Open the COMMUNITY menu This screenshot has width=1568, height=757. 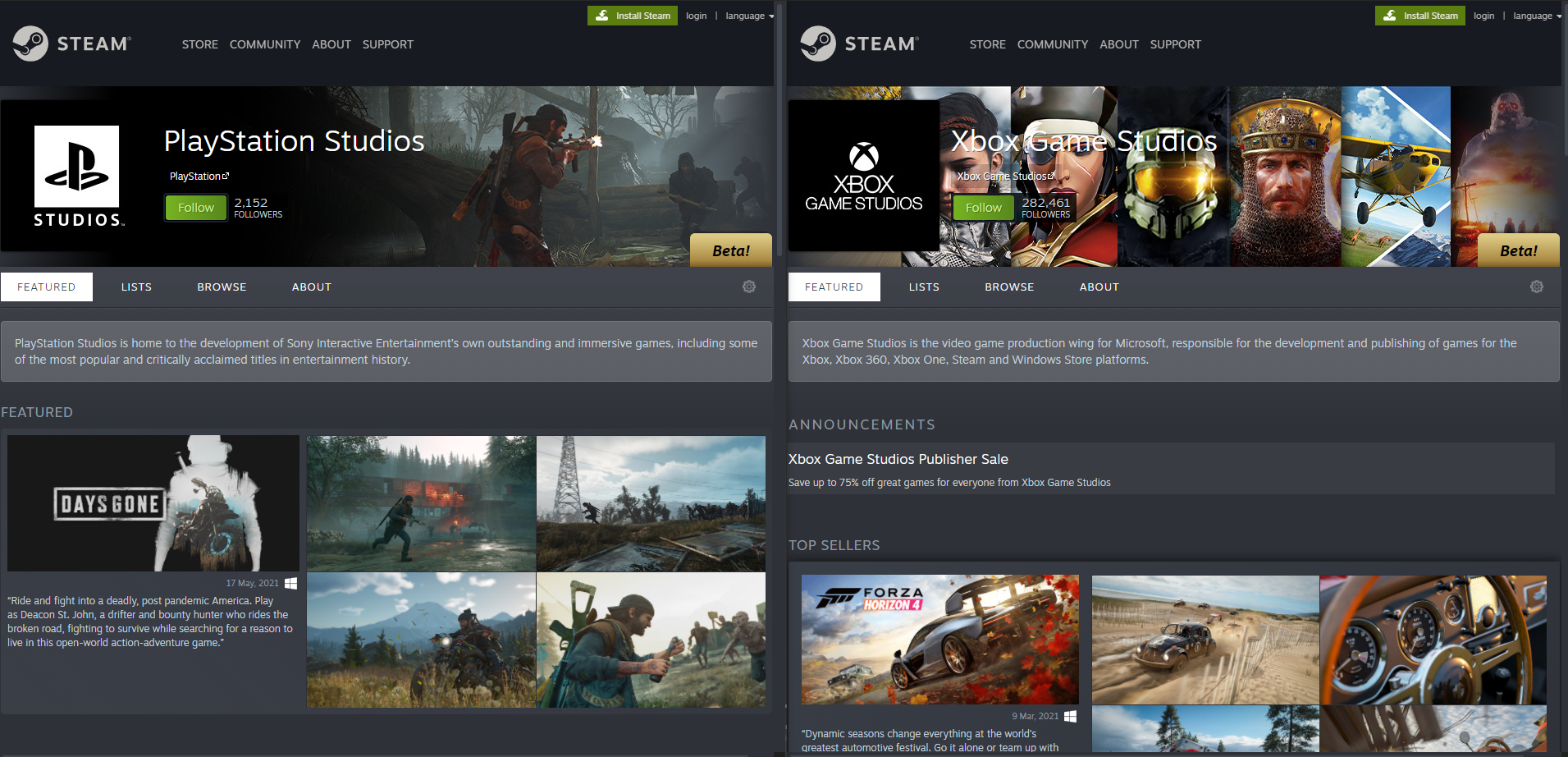264,44
